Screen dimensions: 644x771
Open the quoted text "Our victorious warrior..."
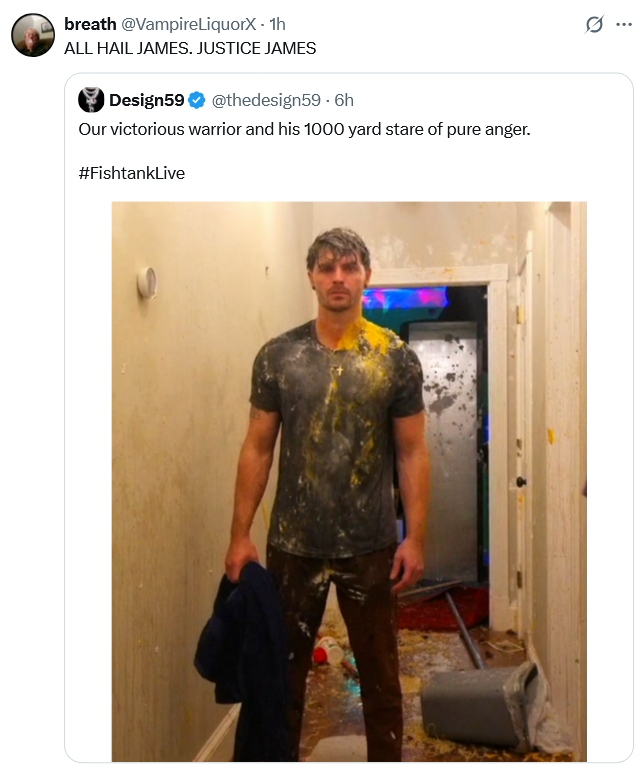[304, 129]
